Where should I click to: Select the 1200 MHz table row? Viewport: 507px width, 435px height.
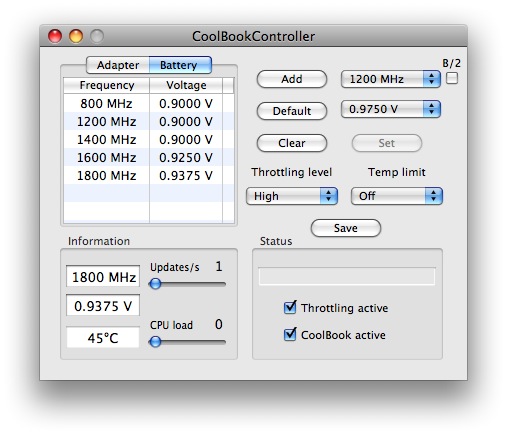point(149,121)
